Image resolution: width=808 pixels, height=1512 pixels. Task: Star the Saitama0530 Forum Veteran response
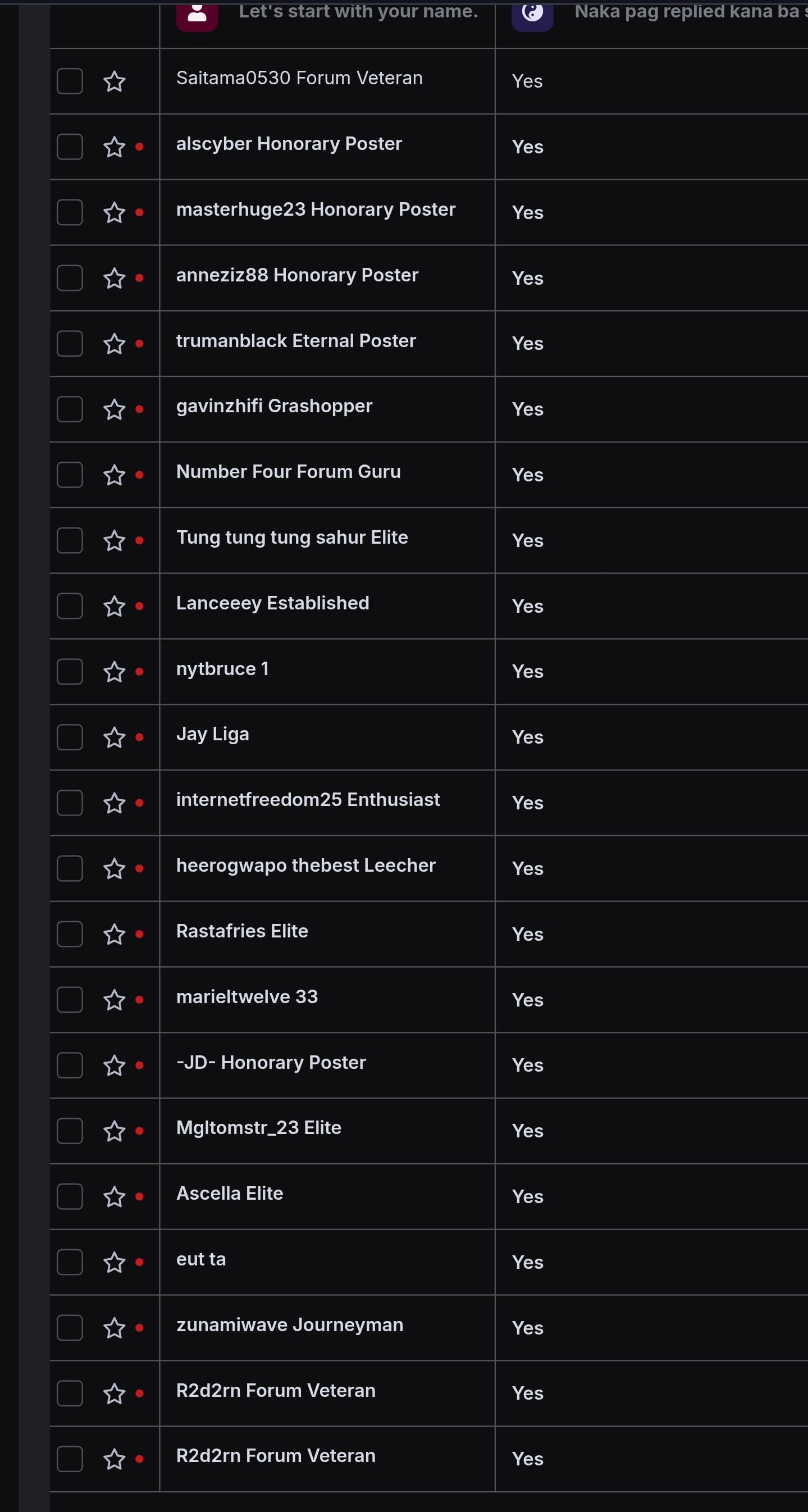[x=114, y=81]
